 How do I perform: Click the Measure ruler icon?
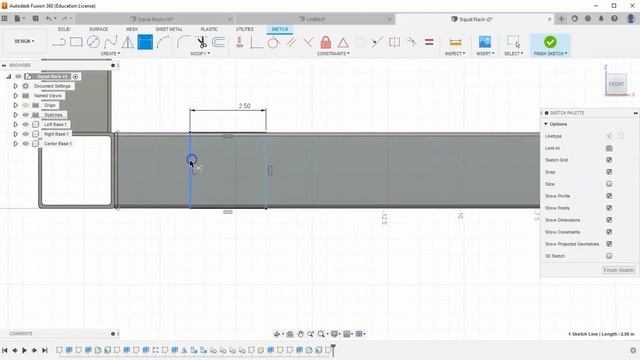(455, 42)
